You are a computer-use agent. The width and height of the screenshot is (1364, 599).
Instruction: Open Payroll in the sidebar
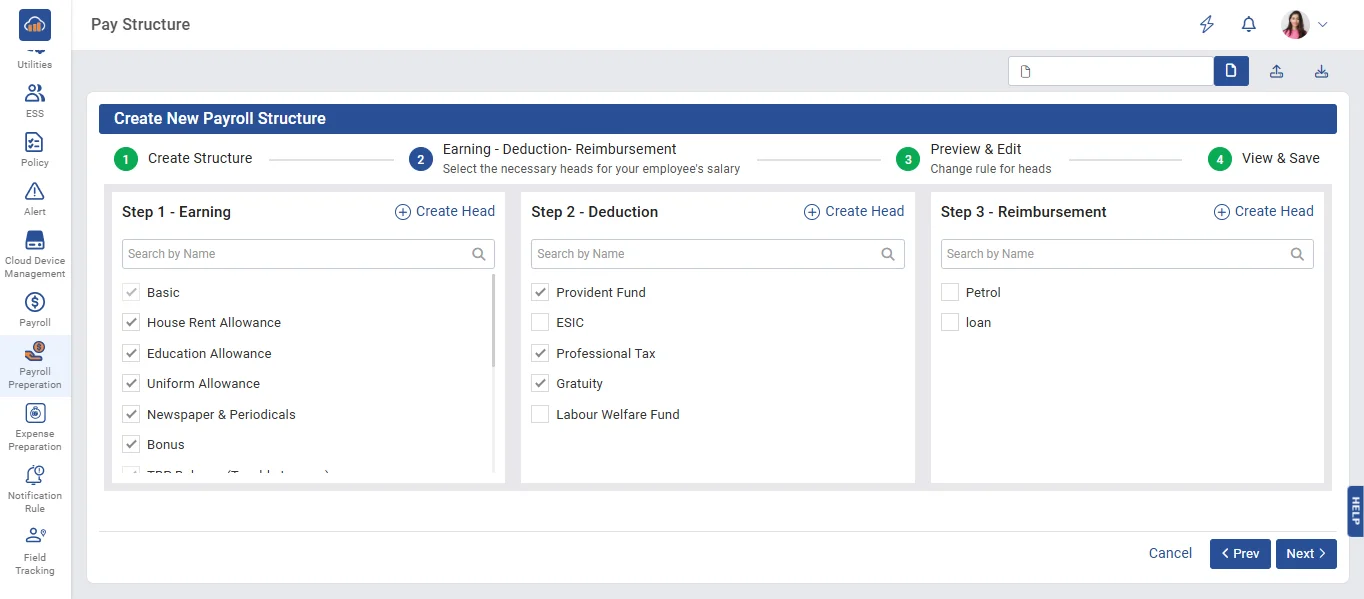[35, 309]
